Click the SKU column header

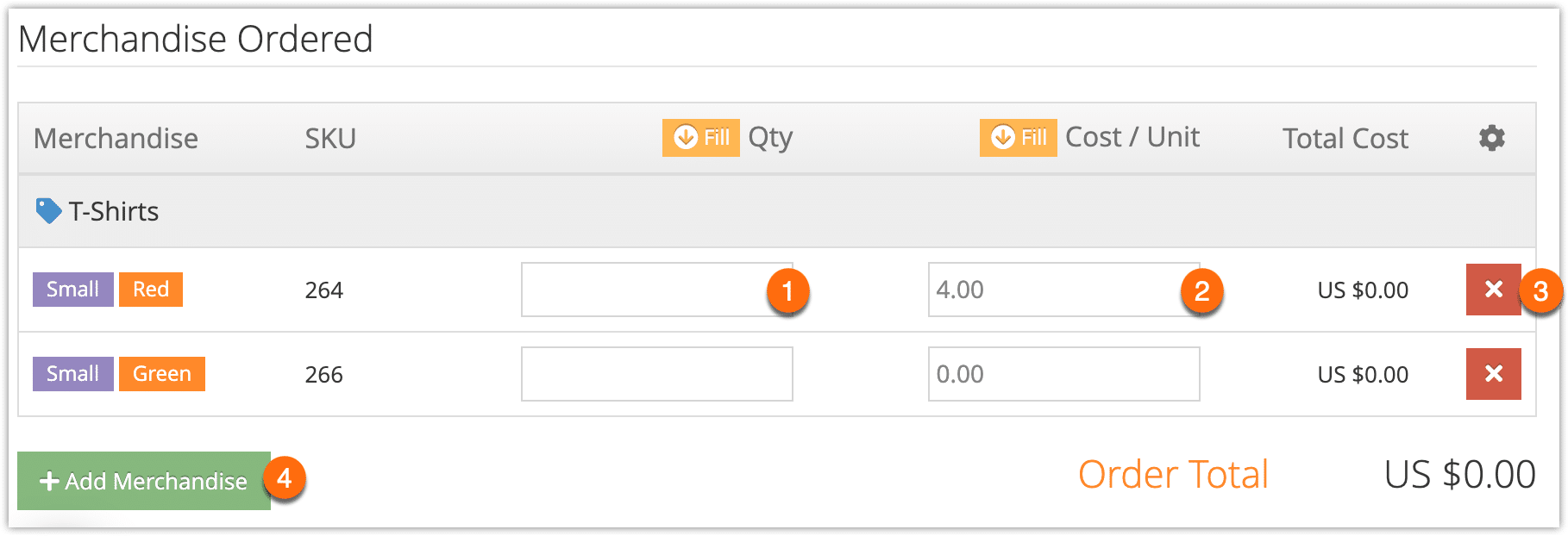tap(330, 139)
